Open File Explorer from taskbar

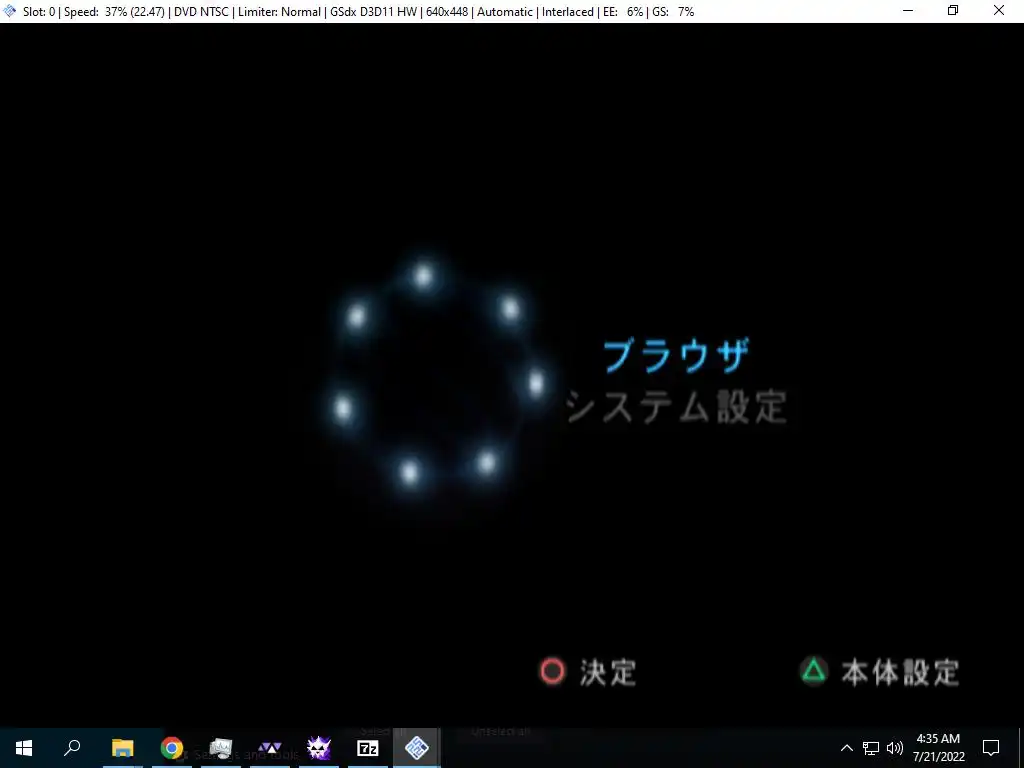pyautogui.click(x=122, y=748)
